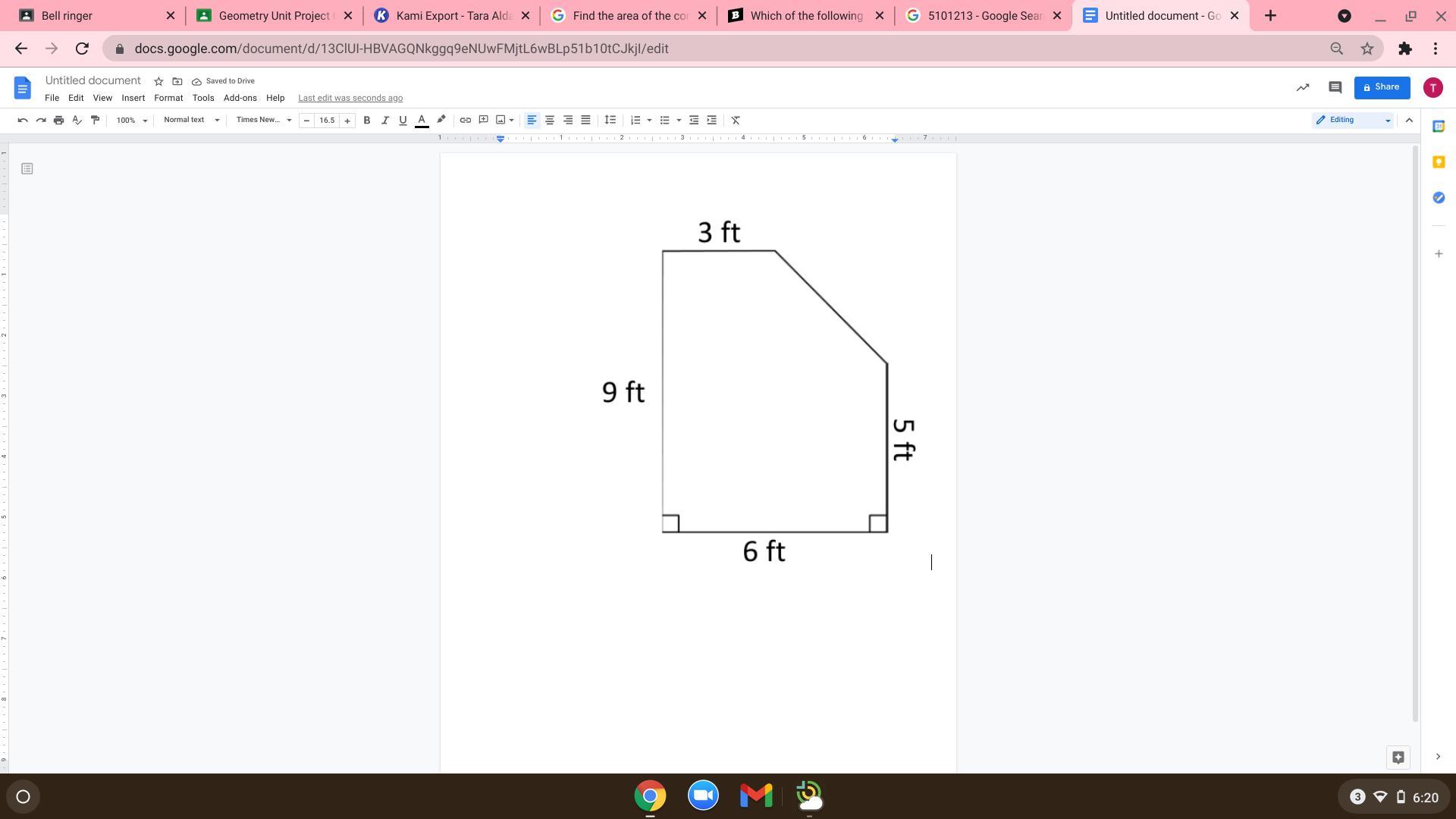This screenshot has width=1456, height=819.
Task: Toggle underline formatting
Action: click(x=403, y=121)
